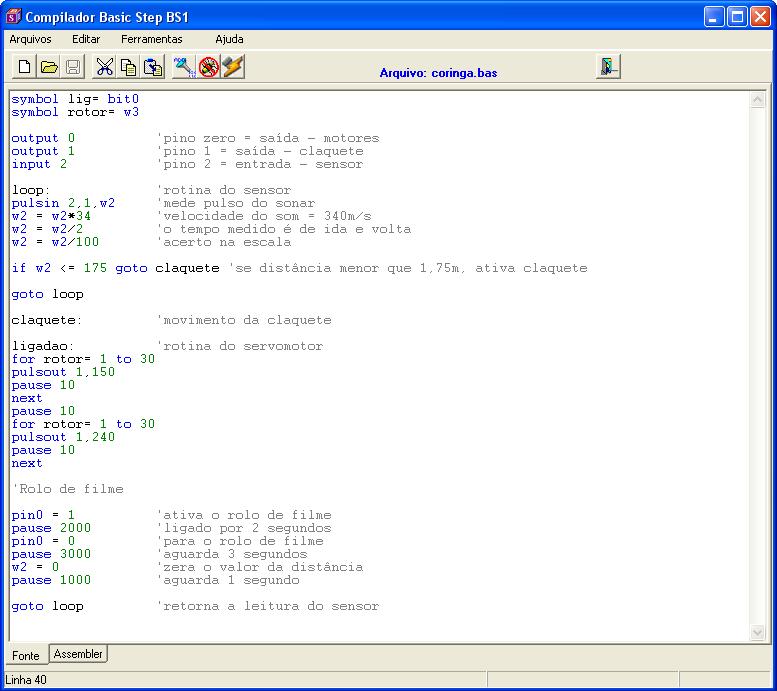Click the 'pin0 = 0' line
777x691 pixels.
click(43, 541)
